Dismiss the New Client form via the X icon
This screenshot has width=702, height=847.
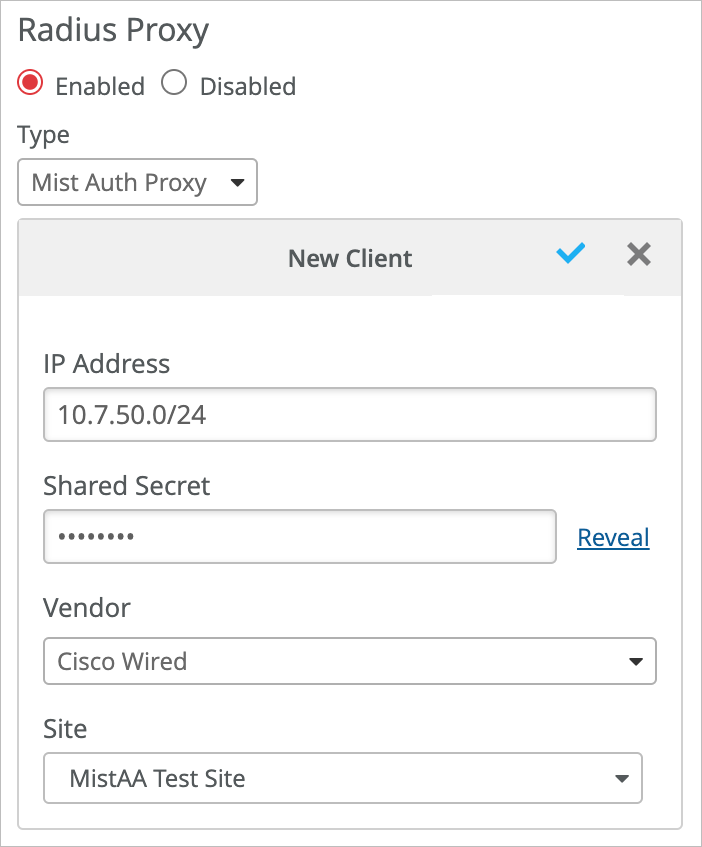point(638,255)
